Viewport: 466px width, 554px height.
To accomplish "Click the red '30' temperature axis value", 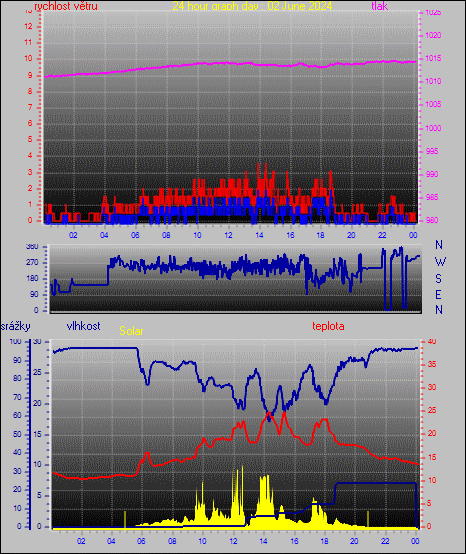I will click(432, 387).
